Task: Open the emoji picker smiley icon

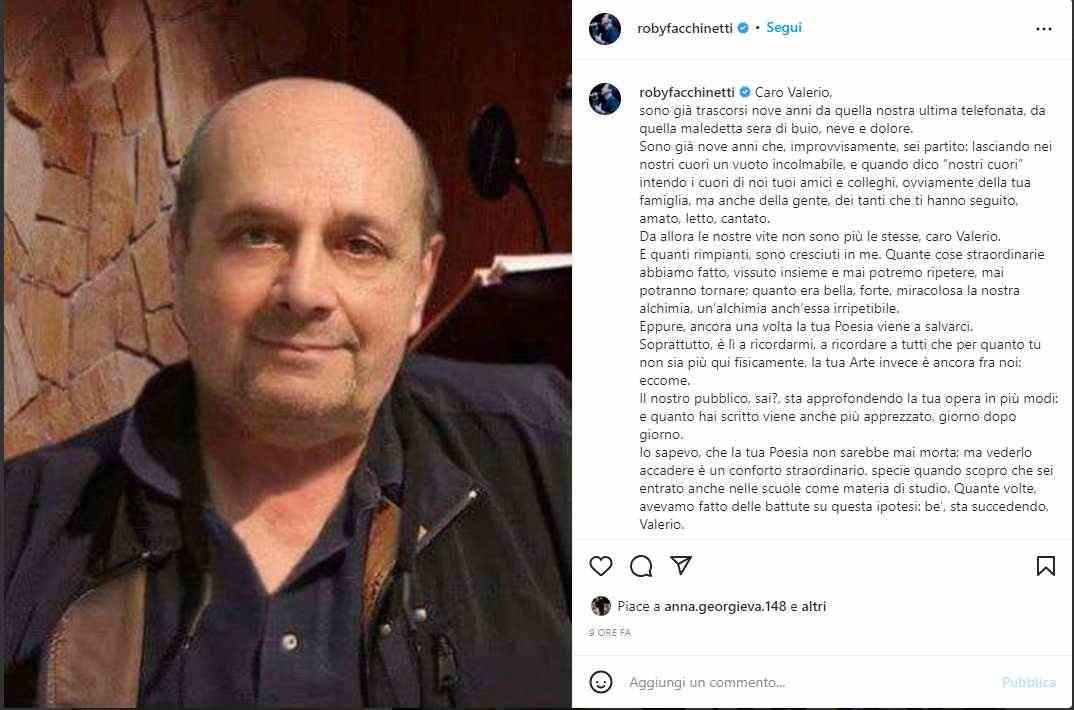Action: tap(601, 682)
